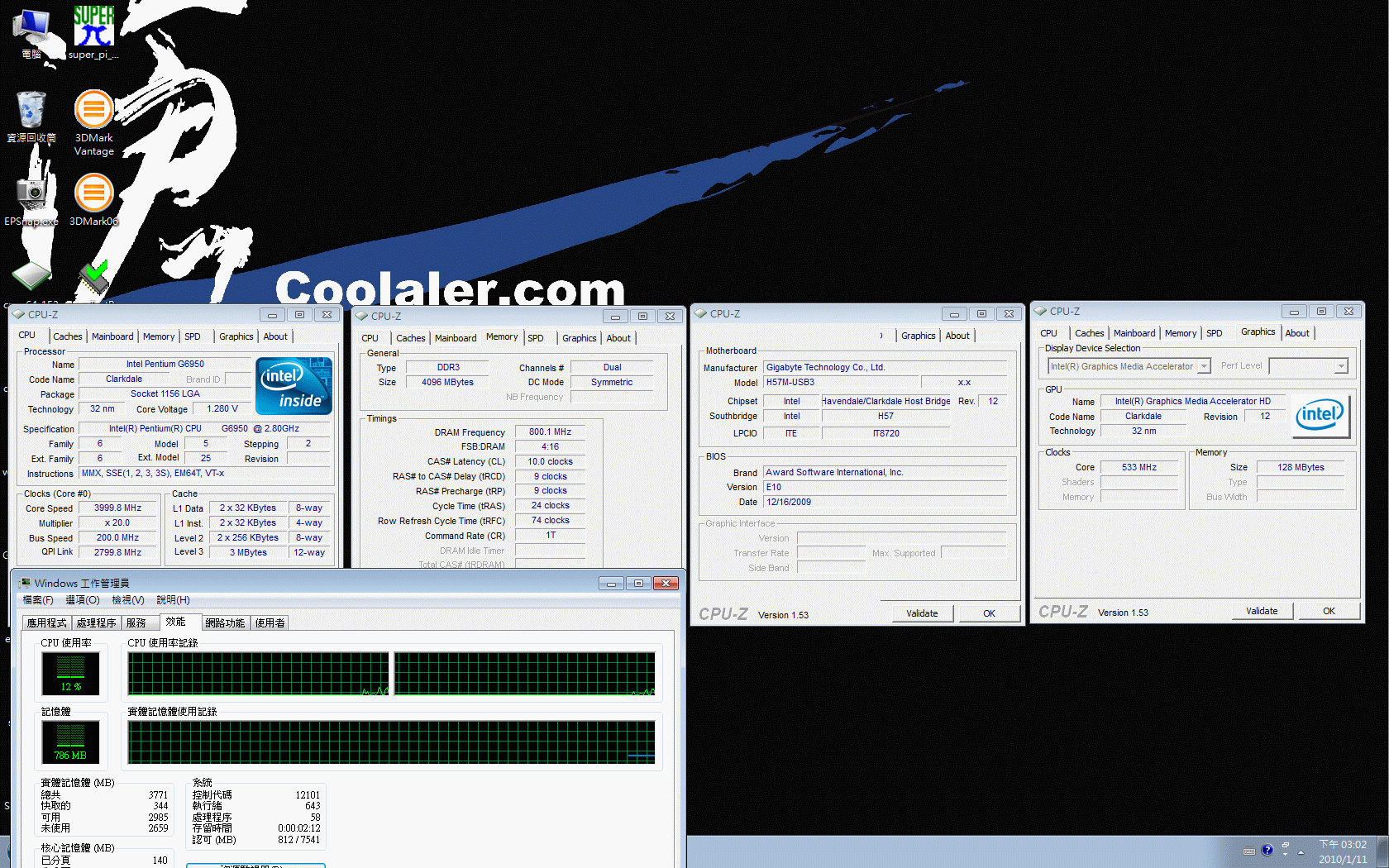1389x868 pixels.
Task: Show hidden tray icons with the up arrow
Action: pyautogui.click(x=1301, y=851)
